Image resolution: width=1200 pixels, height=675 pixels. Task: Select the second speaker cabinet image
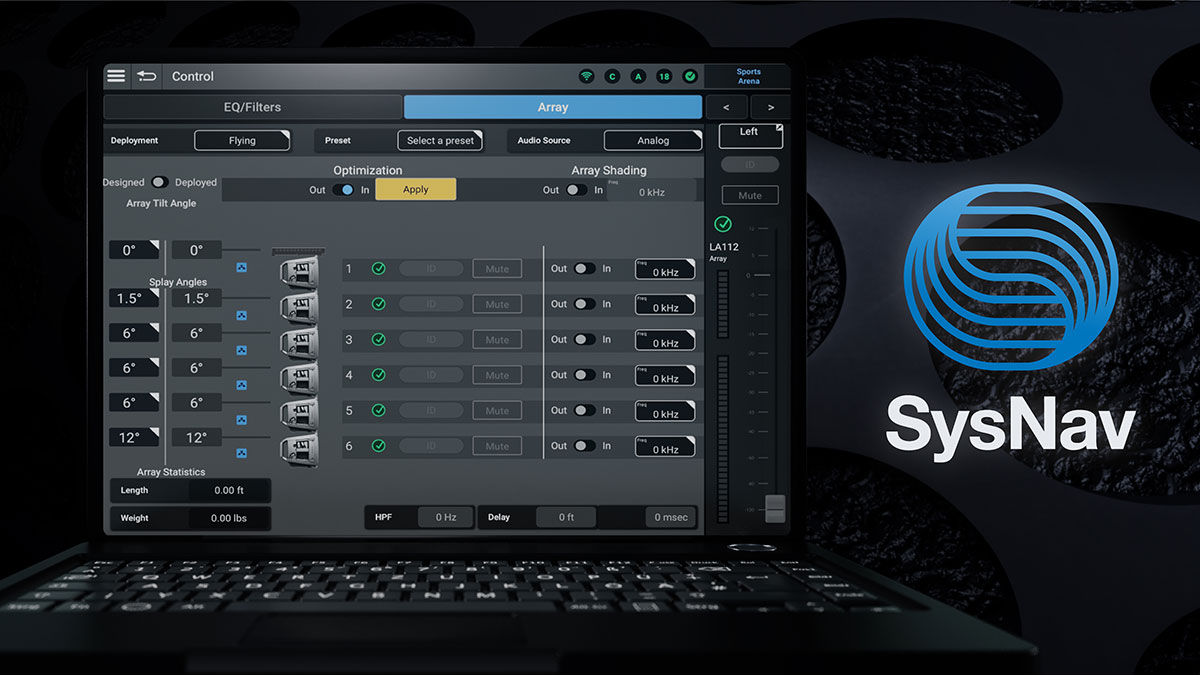(300, 307)
